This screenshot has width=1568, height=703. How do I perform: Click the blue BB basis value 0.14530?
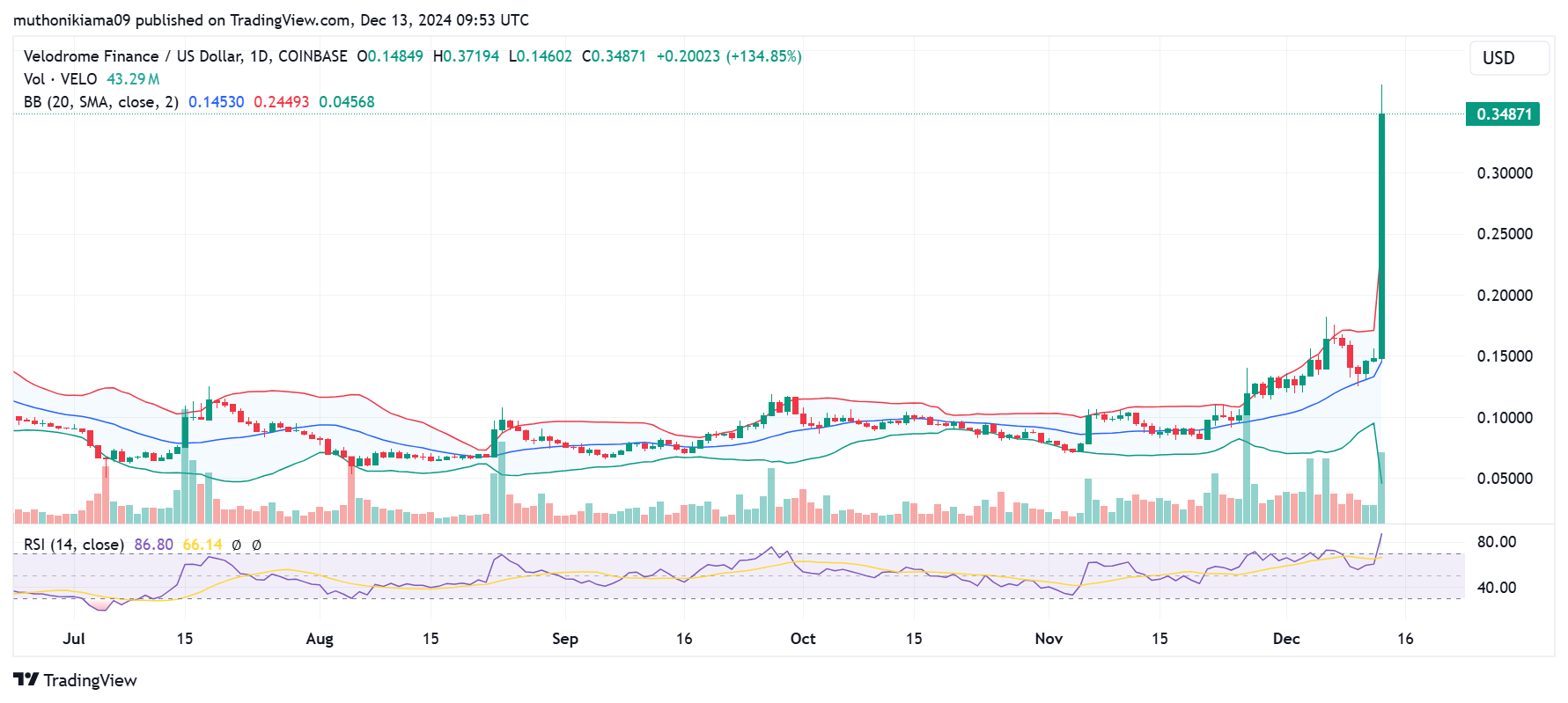point(216,102)
